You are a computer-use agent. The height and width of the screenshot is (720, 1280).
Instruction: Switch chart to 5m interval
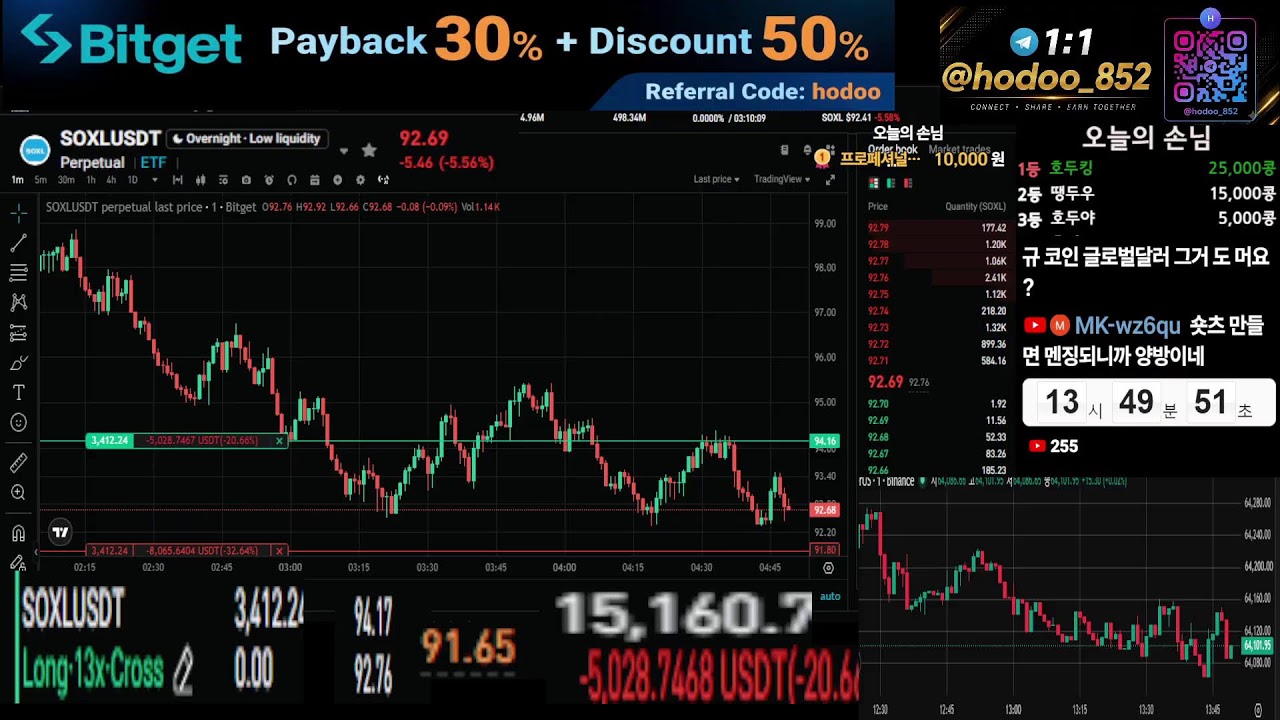coord(41,180)
